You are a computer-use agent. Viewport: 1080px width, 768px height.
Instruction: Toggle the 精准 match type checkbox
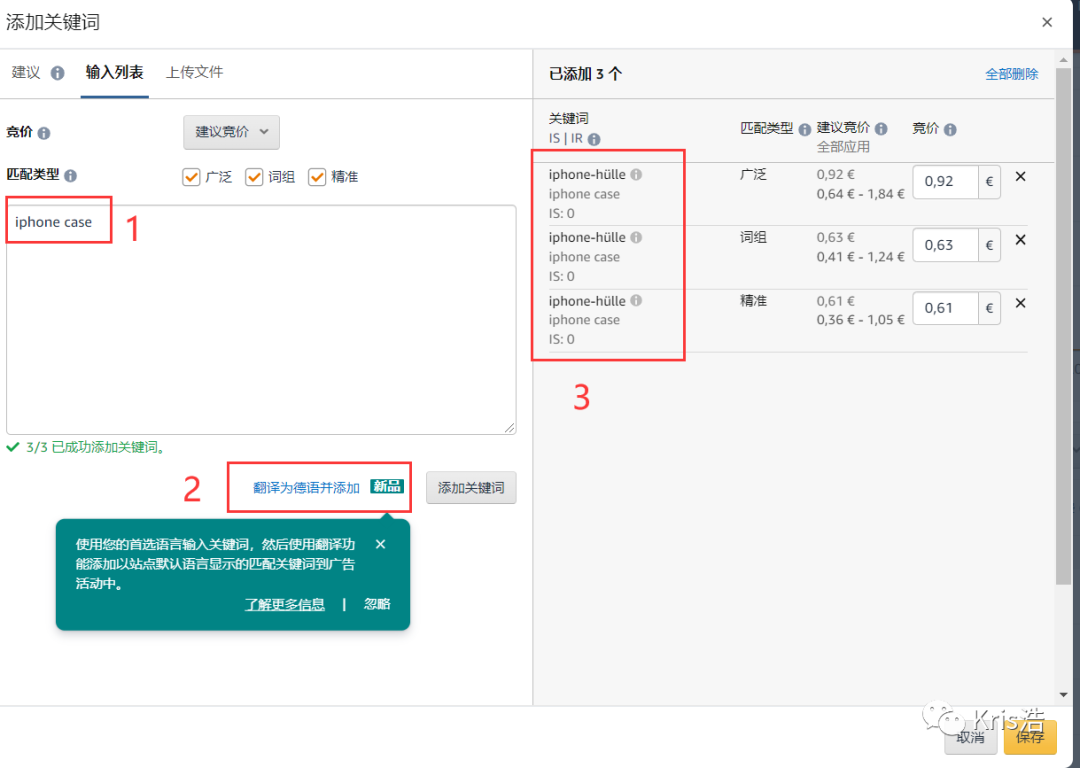pyautogui.click(x=318, y=176)
